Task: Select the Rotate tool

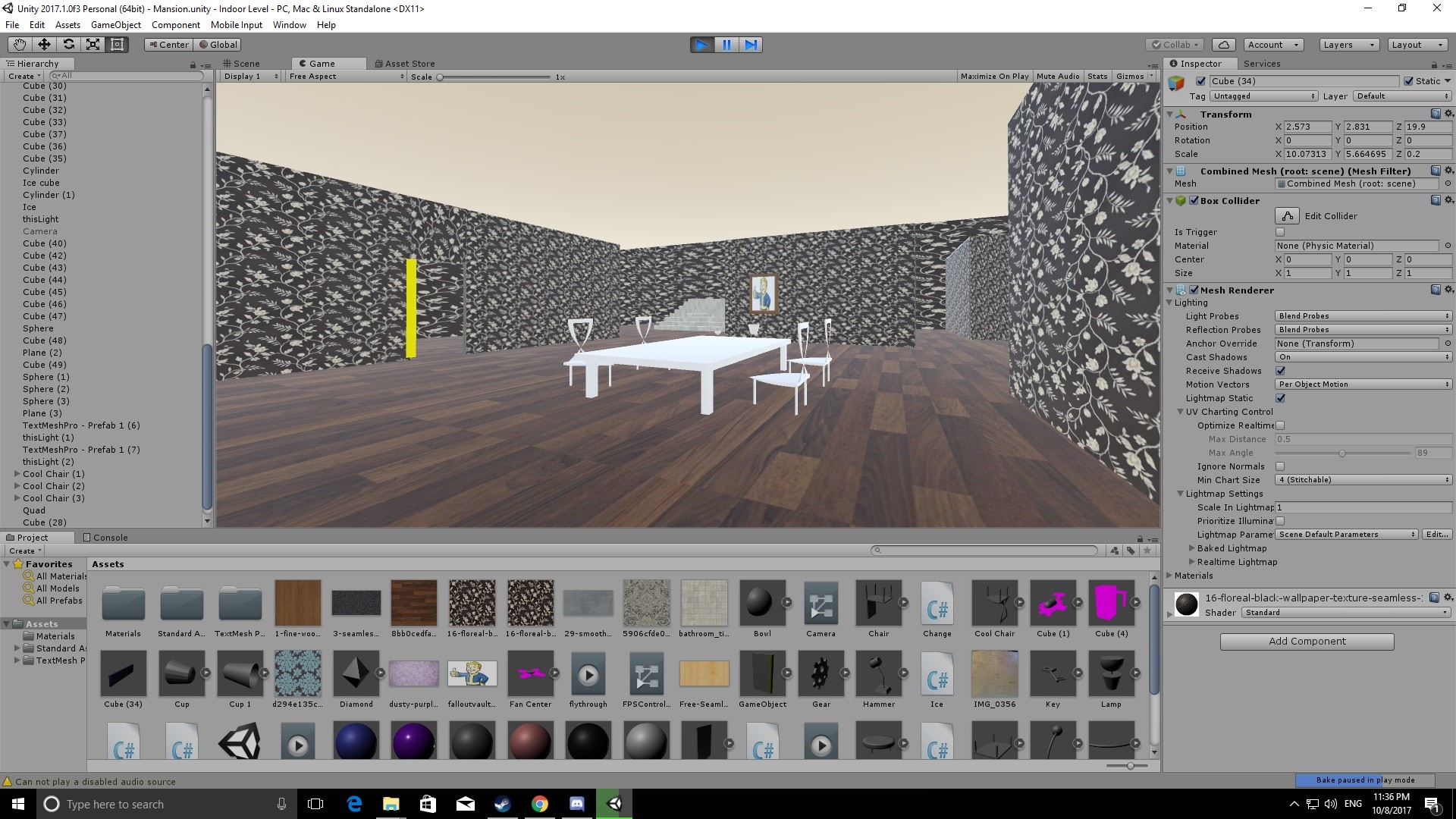Action: tap(68, 45)
